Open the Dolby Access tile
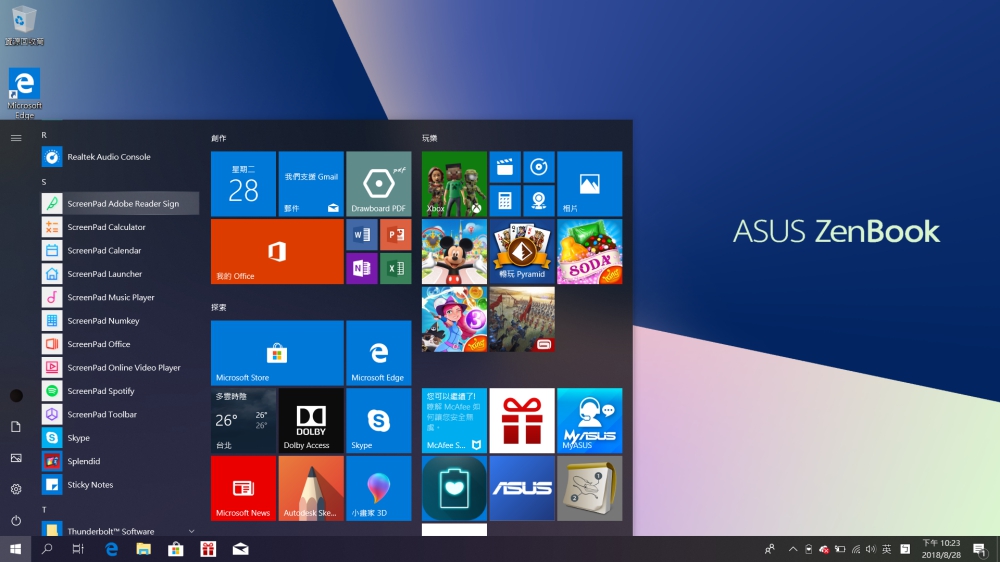This screenshot has width=1000, height=562. (310, 421)
